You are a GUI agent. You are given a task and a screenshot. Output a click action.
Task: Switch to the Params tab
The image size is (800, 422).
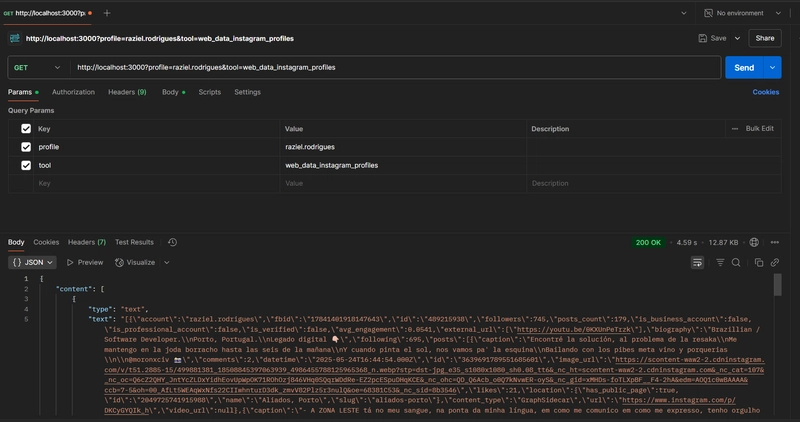pyautogui.click(x=23, y=92)
